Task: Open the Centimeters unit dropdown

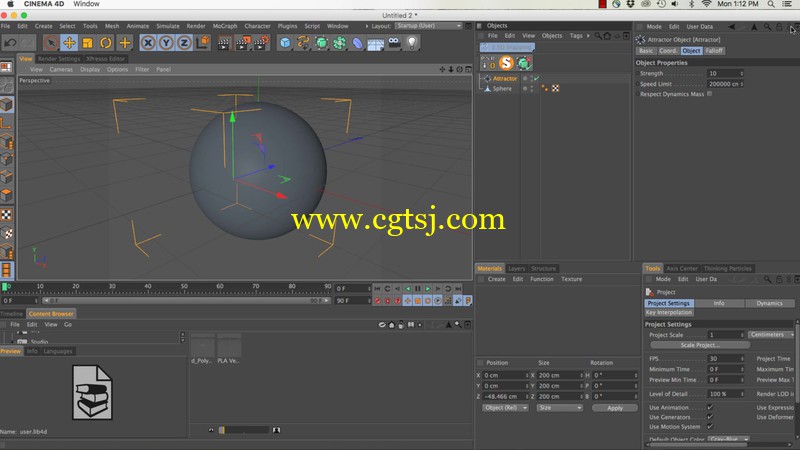Action: click(771, 335)
